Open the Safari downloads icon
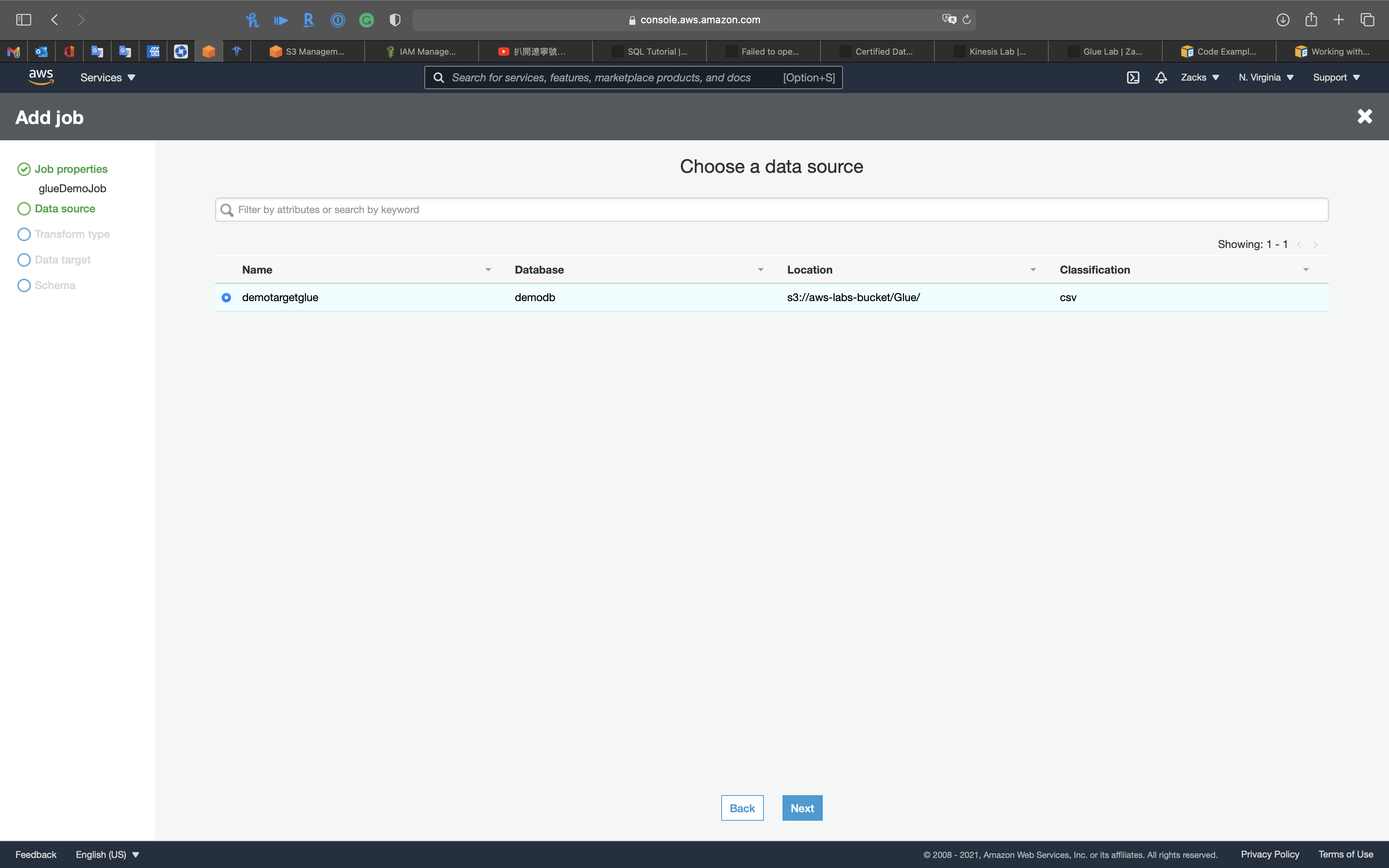1389x868 pixels. pos(1283,20)
